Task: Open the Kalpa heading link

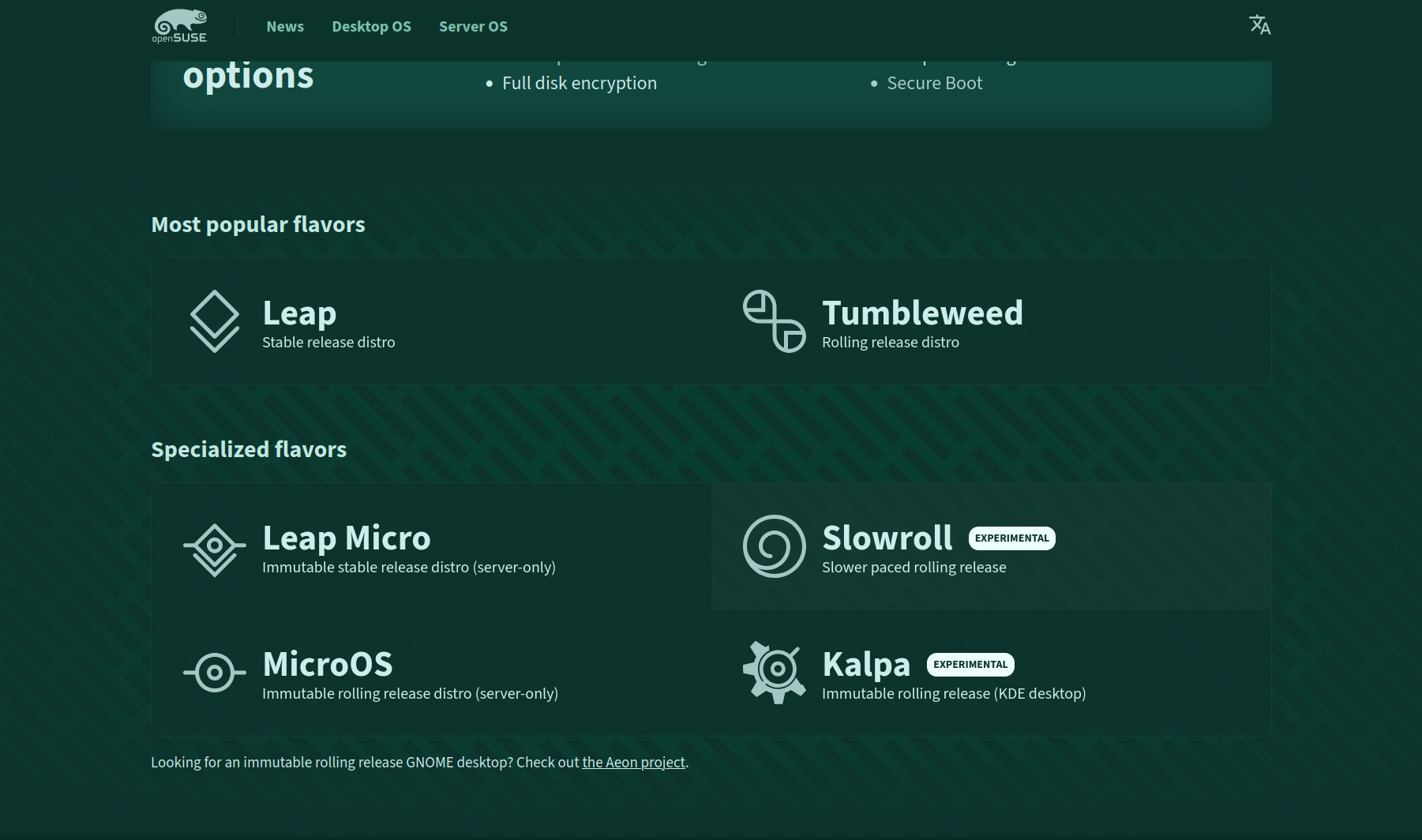Action: click(x=866, y=664)
